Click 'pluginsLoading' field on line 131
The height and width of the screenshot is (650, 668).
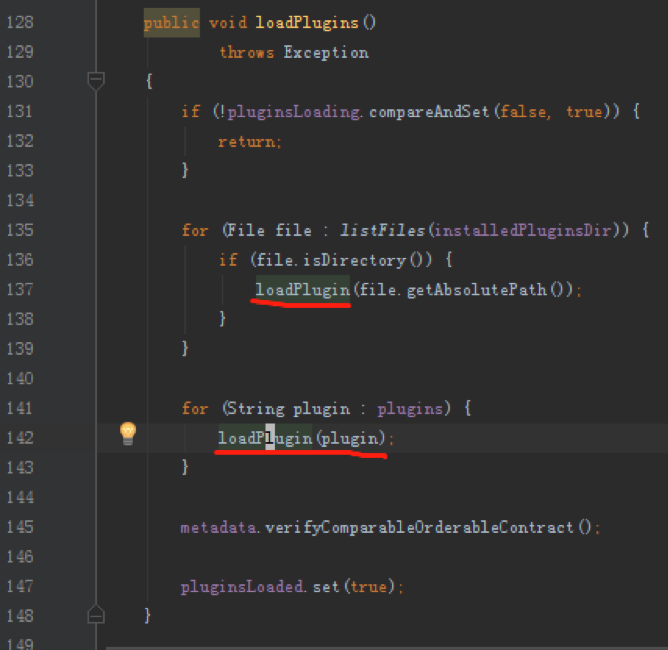pyautogui.click(x=294, y=112)
